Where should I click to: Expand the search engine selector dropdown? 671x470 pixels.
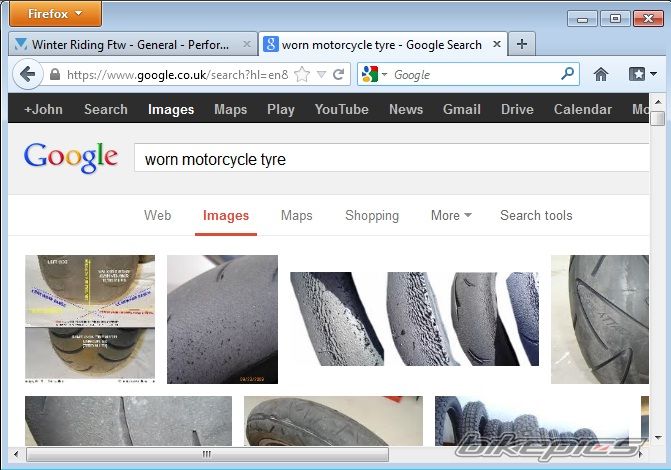374,74
